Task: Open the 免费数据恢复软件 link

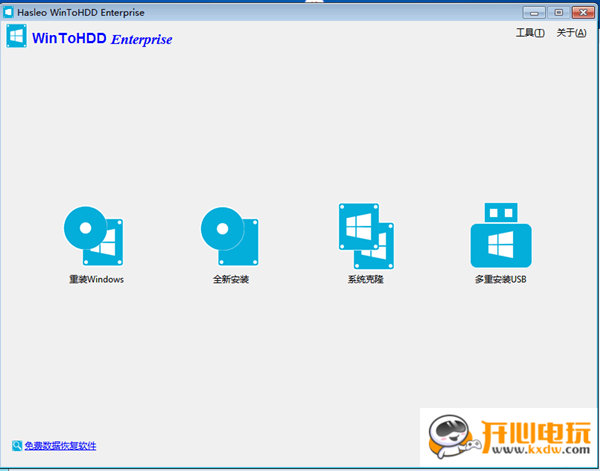Action: coord(60,446)
